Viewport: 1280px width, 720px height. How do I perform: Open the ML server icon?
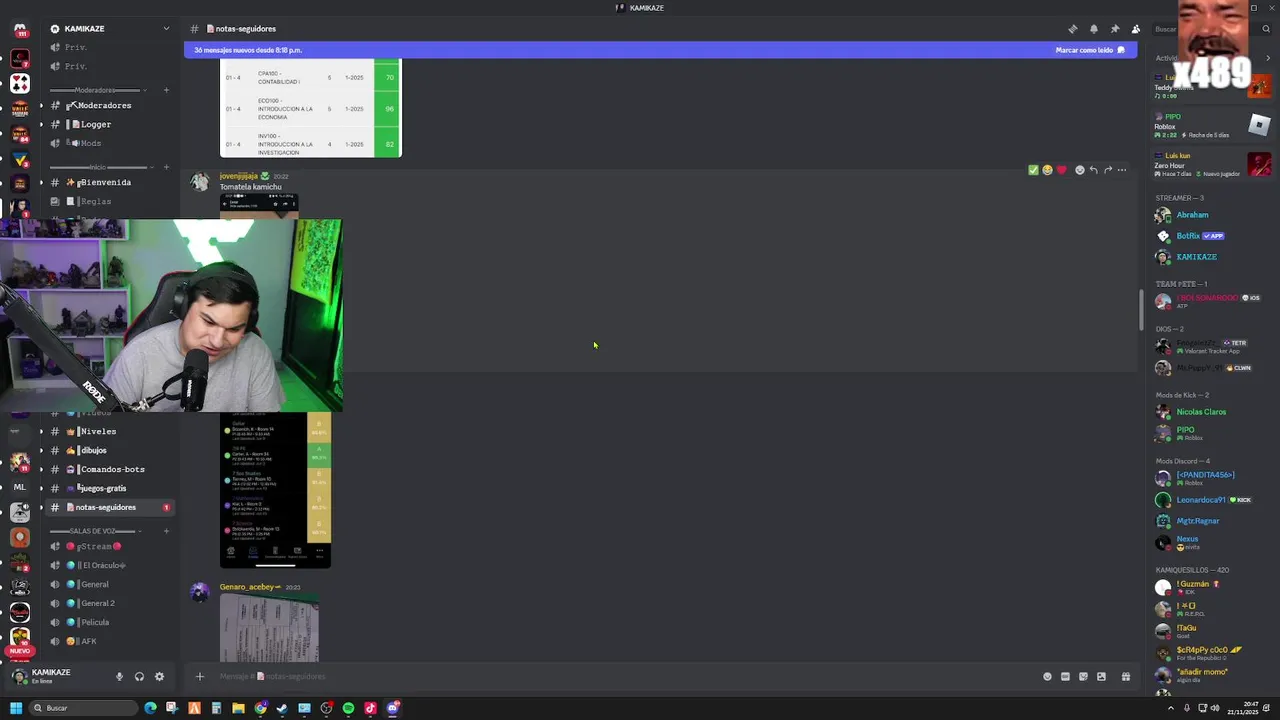[x=20, y=487]
